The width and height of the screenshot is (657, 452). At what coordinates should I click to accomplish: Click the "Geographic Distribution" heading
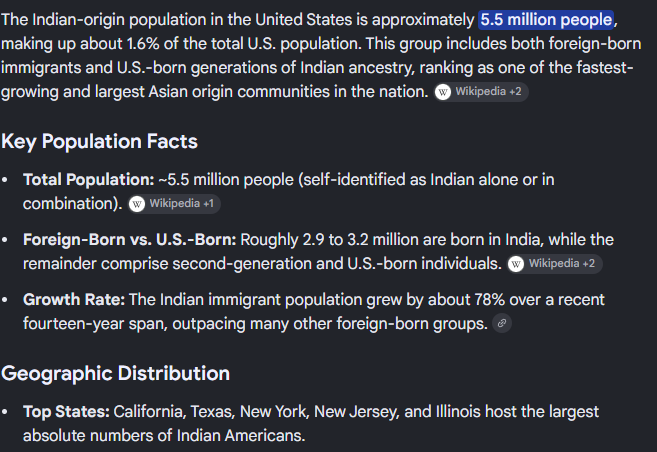tap(115, 373)
